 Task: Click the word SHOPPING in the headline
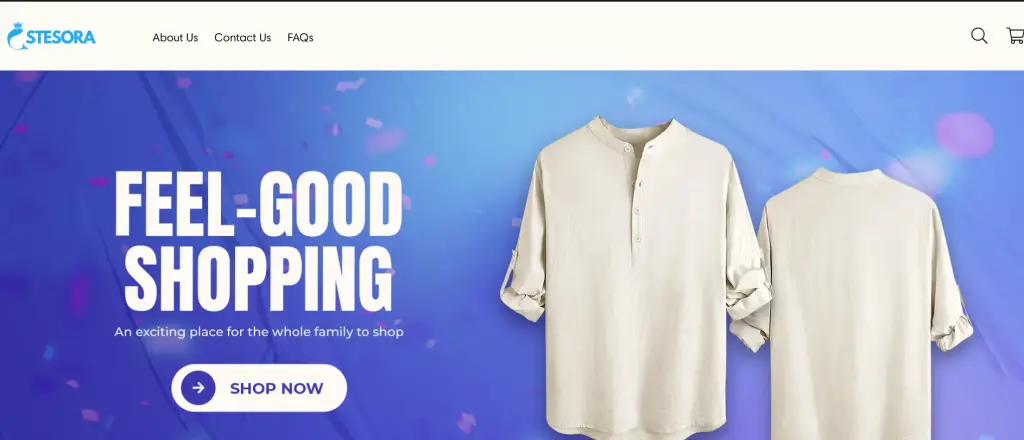tap(259, 278)
